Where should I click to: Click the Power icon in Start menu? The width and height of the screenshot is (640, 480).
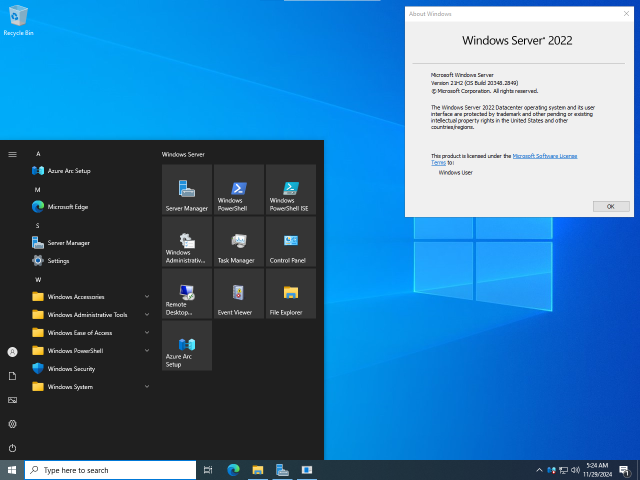coord(12,448)
